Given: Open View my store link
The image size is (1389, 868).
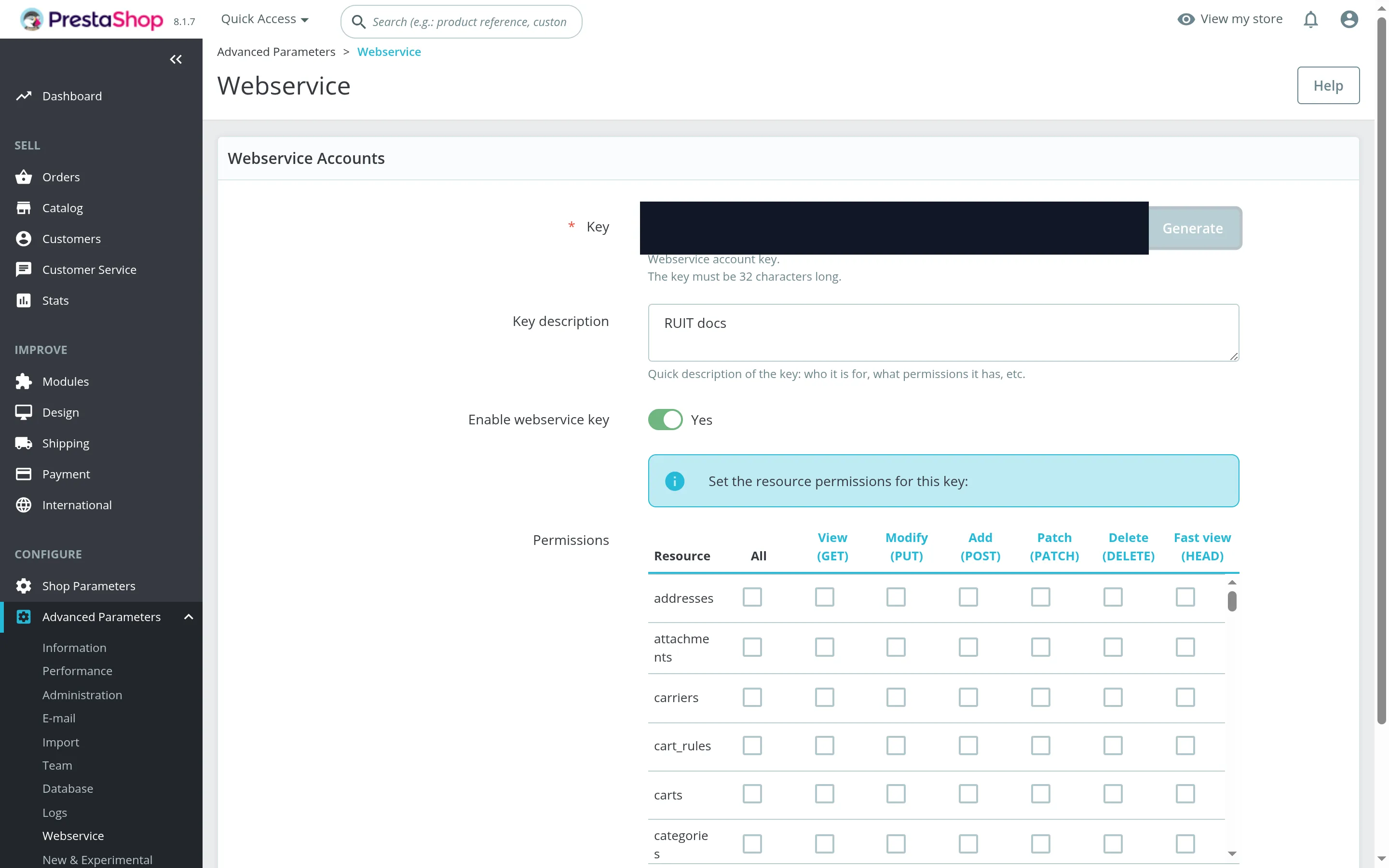Looking at the screenshot, I should point(1229,19).
